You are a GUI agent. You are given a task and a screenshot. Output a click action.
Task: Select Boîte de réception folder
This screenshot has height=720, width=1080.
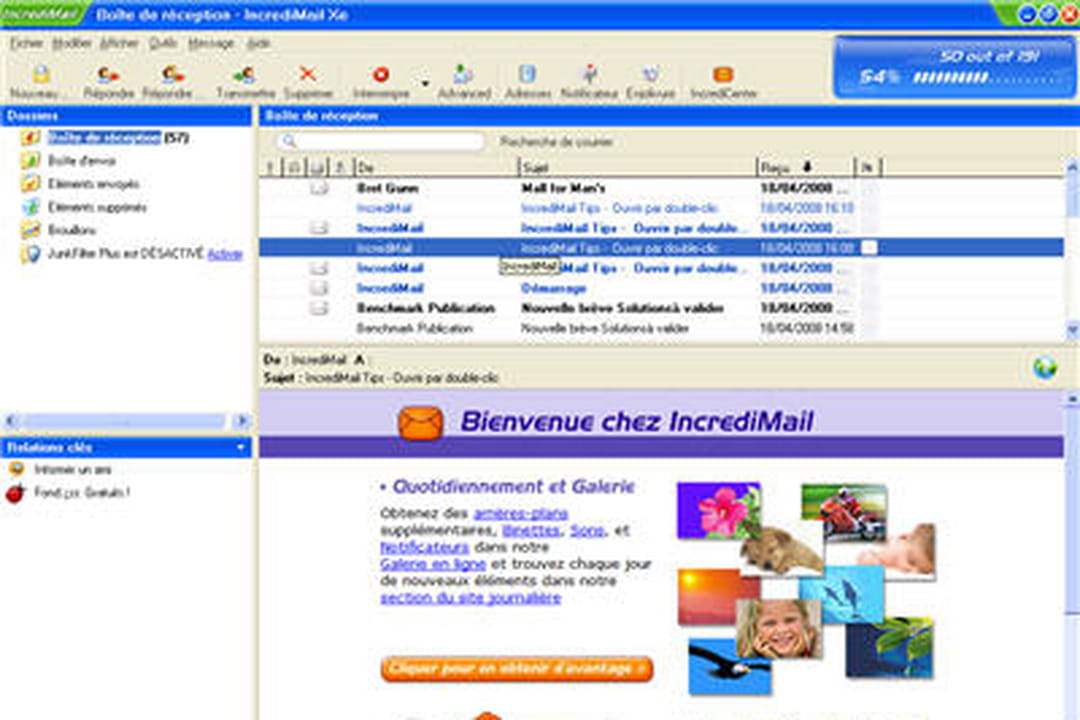click(104, 137)
